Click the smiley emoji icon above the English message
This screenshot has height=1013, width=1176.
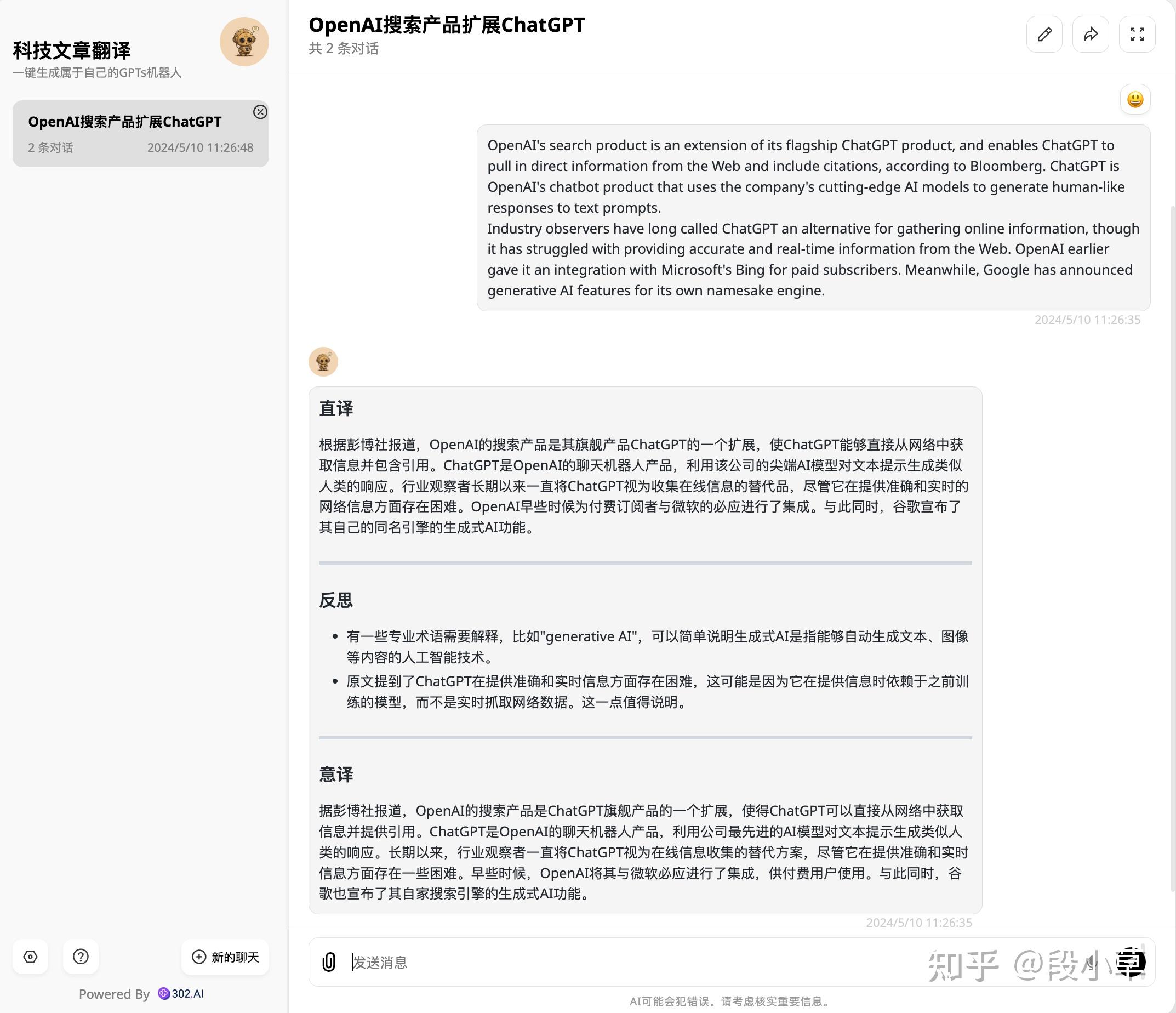[x=1135, y=99]
